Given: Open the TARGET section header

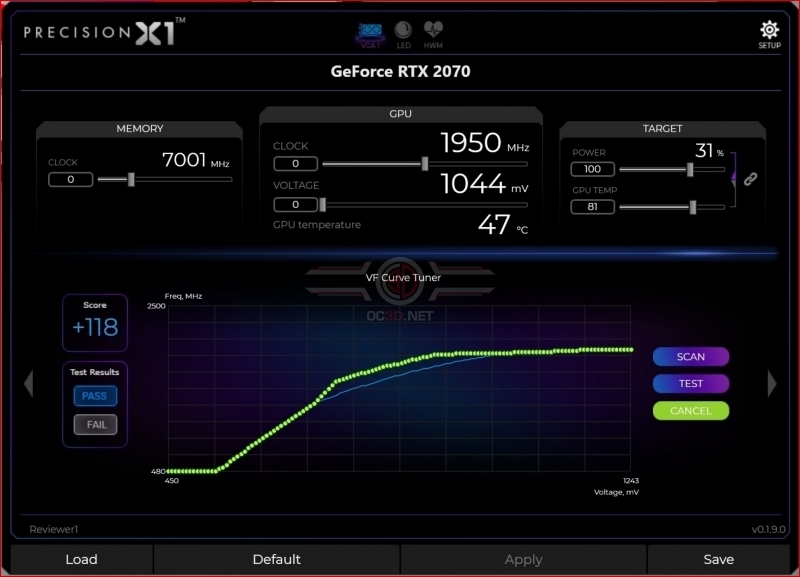Looking at the screenshot, I should [662, 128].
